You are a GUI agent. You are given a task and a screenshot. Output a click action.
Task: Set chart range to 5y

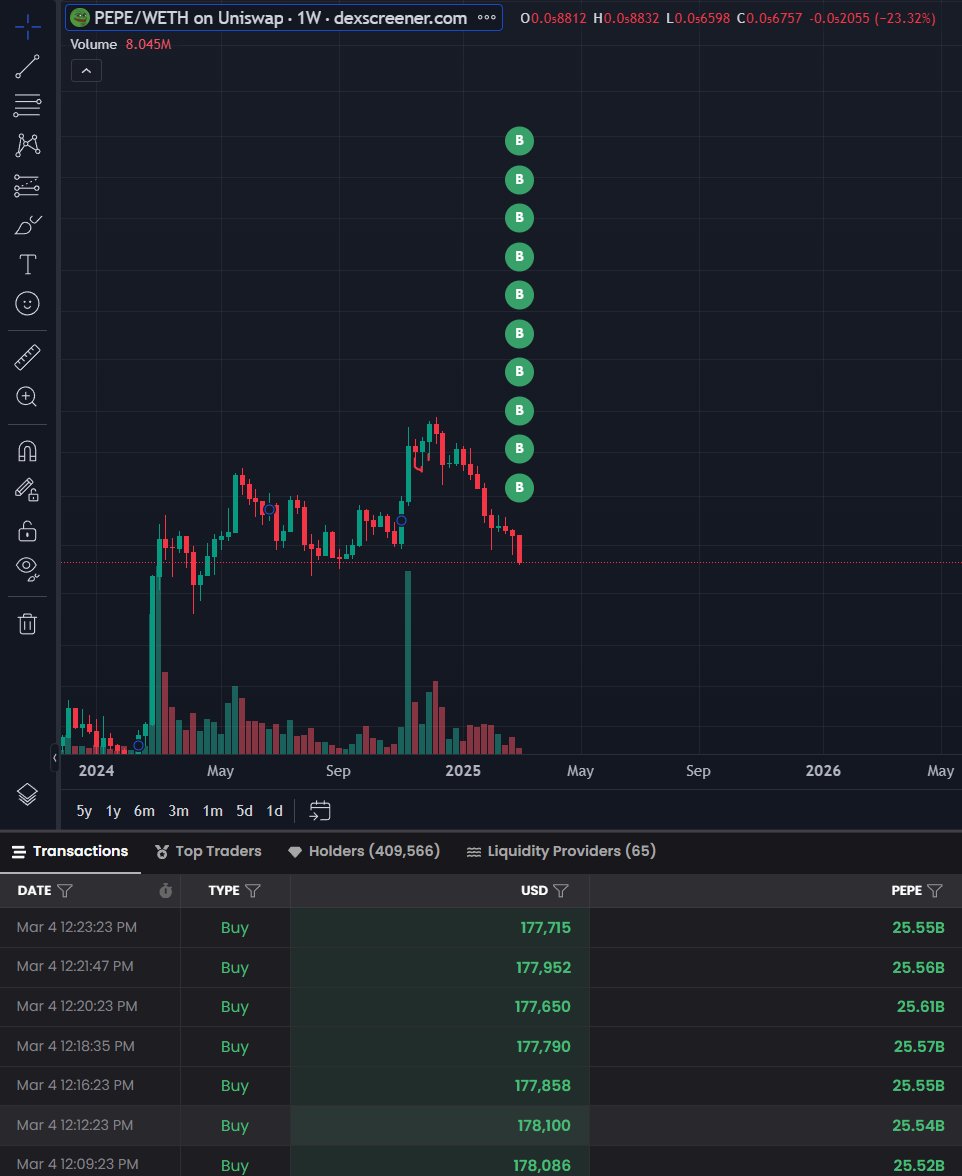click(84, 811)
